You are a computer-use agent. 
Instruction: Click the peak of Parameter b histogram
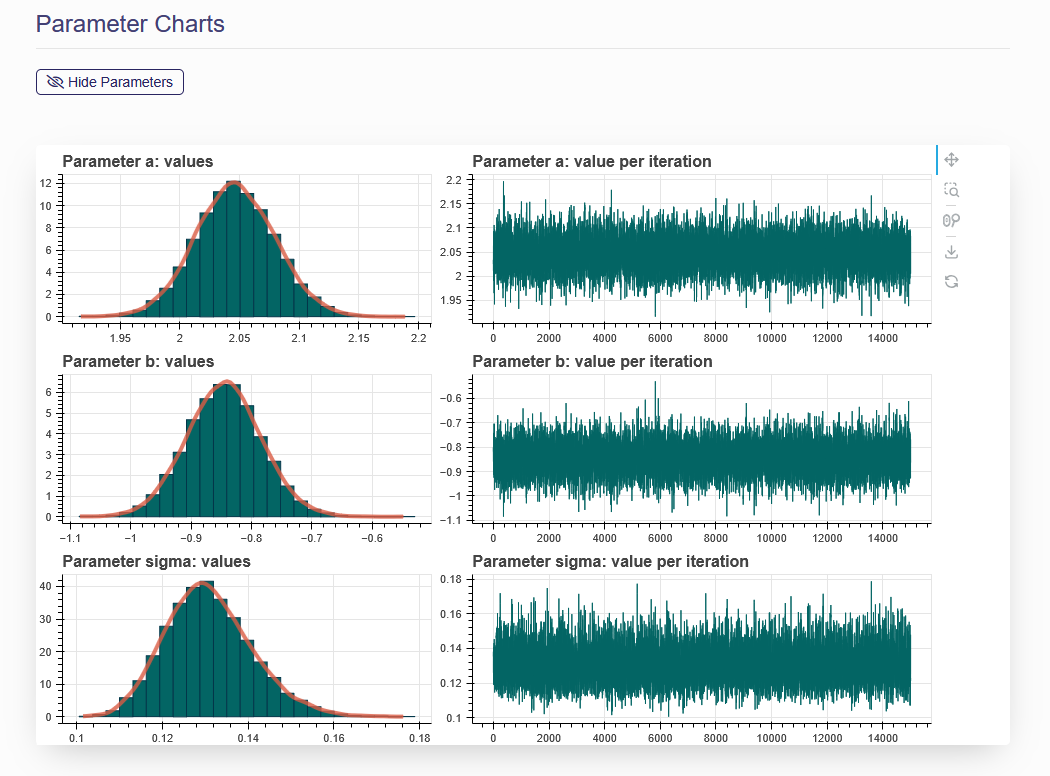point(227,383)
